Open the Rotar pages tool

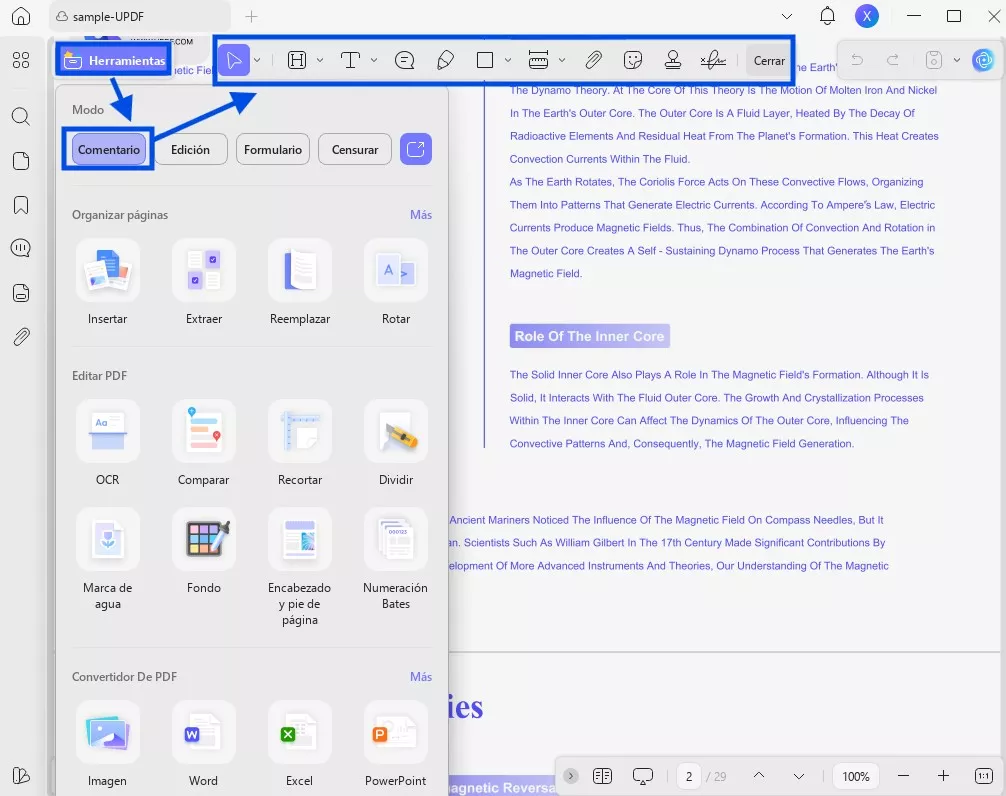(x=396, y=282)
